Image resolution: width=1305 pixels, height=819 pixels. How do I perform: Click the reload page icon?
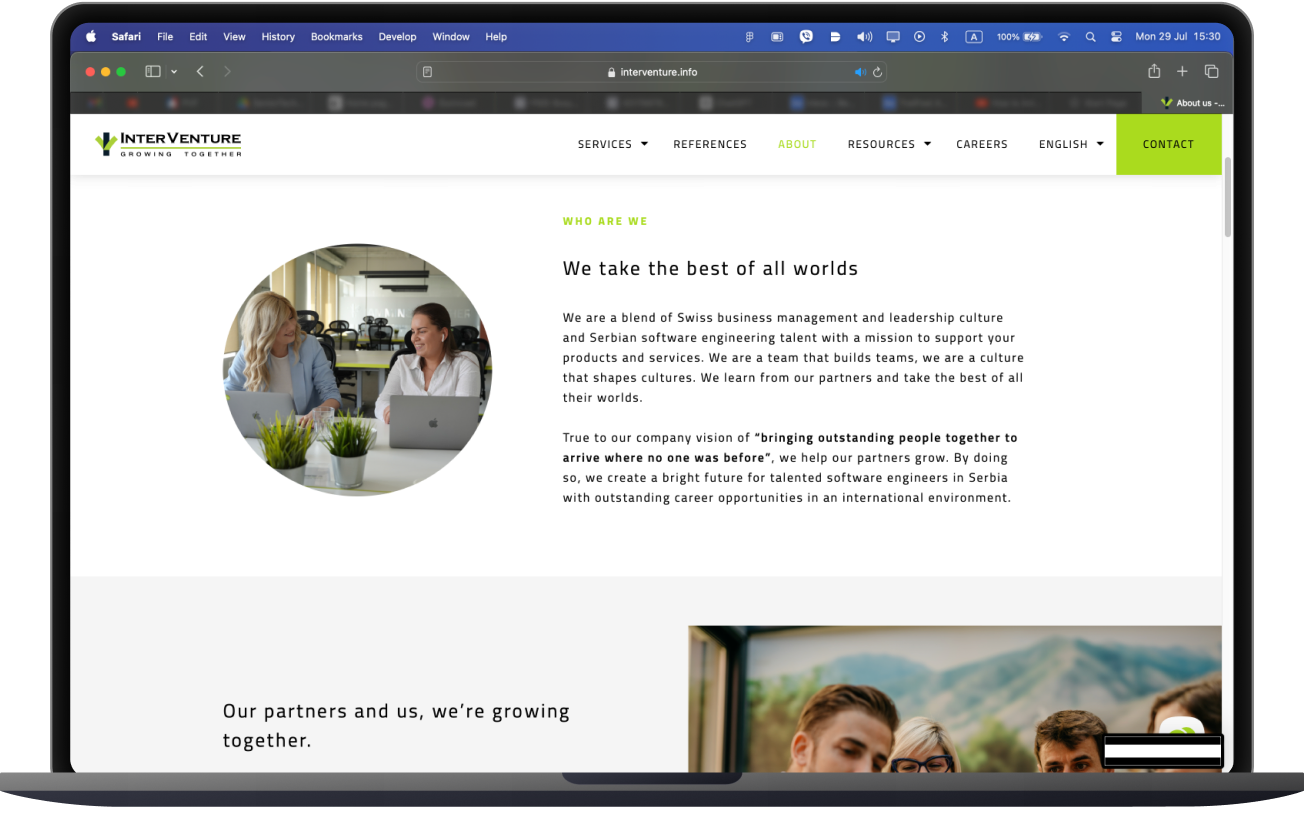pos(878,72)
